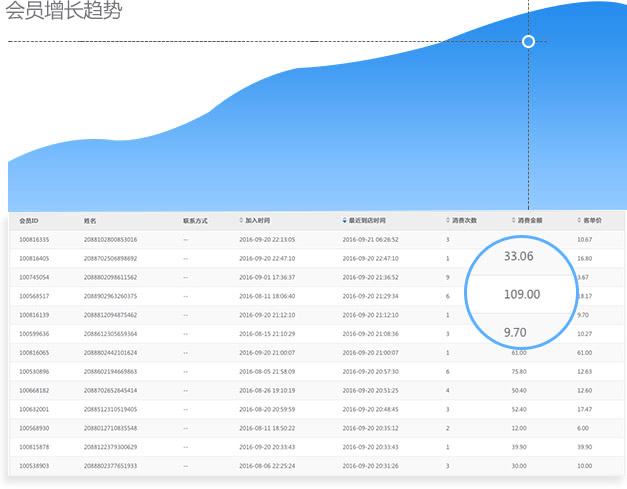Click join time 2016-08-06 22:25:24
The width and height of the screenshot is (627, 489).
click(267, 465)
